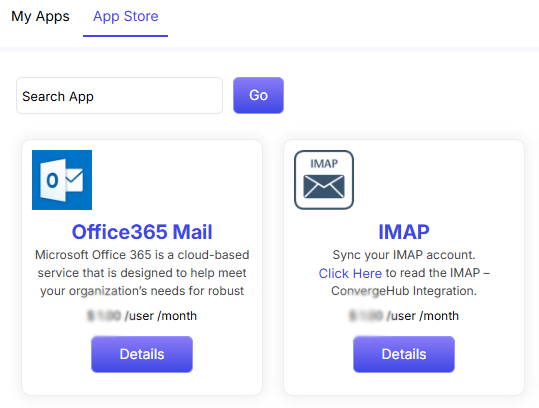Screen dimensions: 539x408
Task: Click the 'Sync your IMAP account.' text
Action: pyautogui.click(x=404, y=255)
